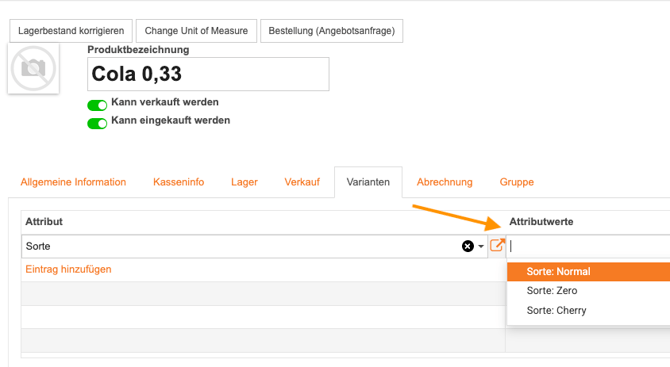Image resolution: width=670 pixels, height=367 pixels.
Task: Open the Gruppe tab
Action: pyautogui.click(x=517, y=182)
